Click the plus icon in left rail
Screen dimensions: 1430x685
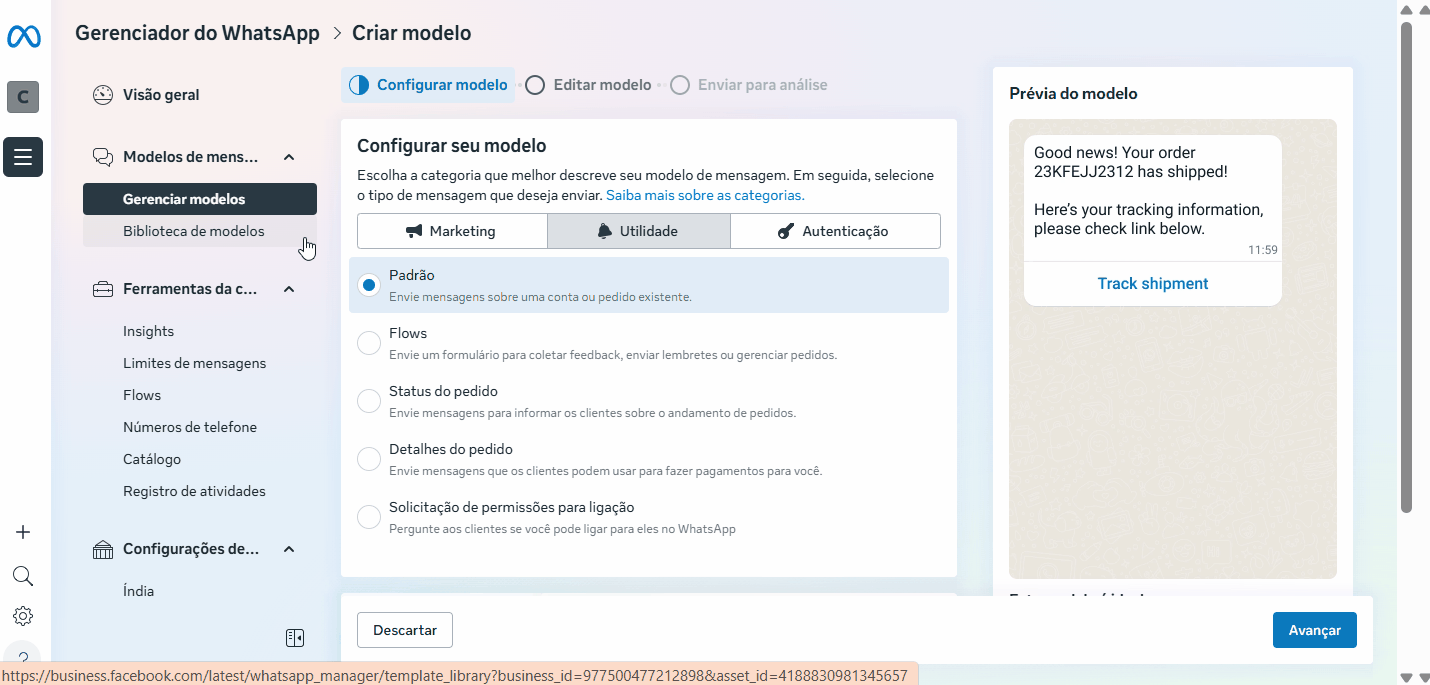pos(23,532)
